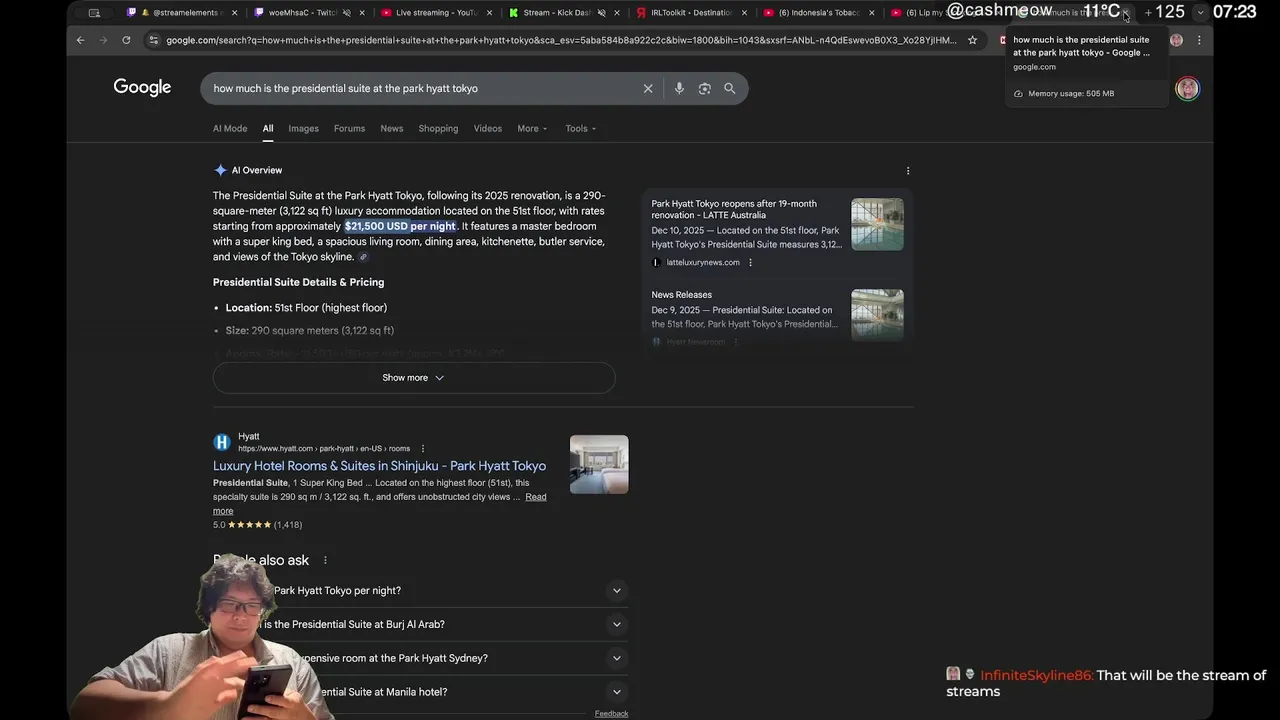Click Location: 51st Floor bullet text
The image size is (1280, 720).
(x=306, y=308)
